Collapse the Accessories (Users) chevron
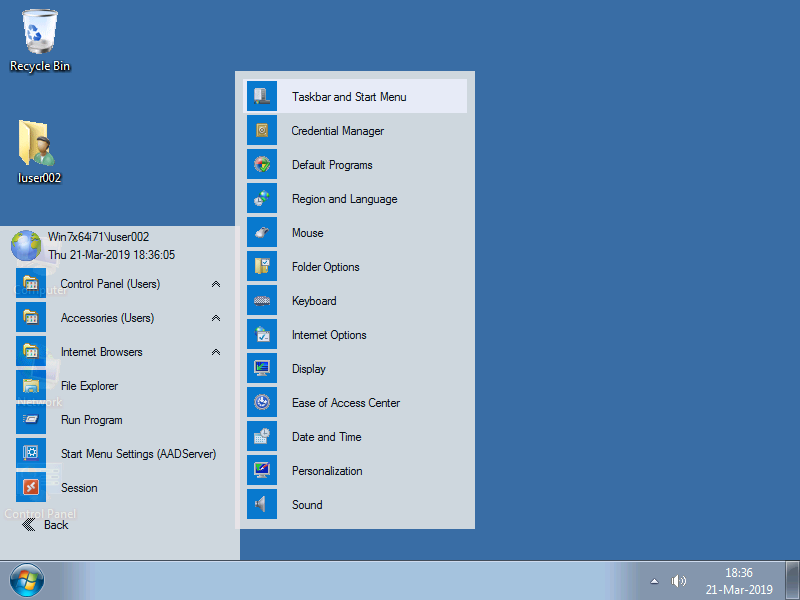The height and width of the screenshot is (600, 800). 216,319
